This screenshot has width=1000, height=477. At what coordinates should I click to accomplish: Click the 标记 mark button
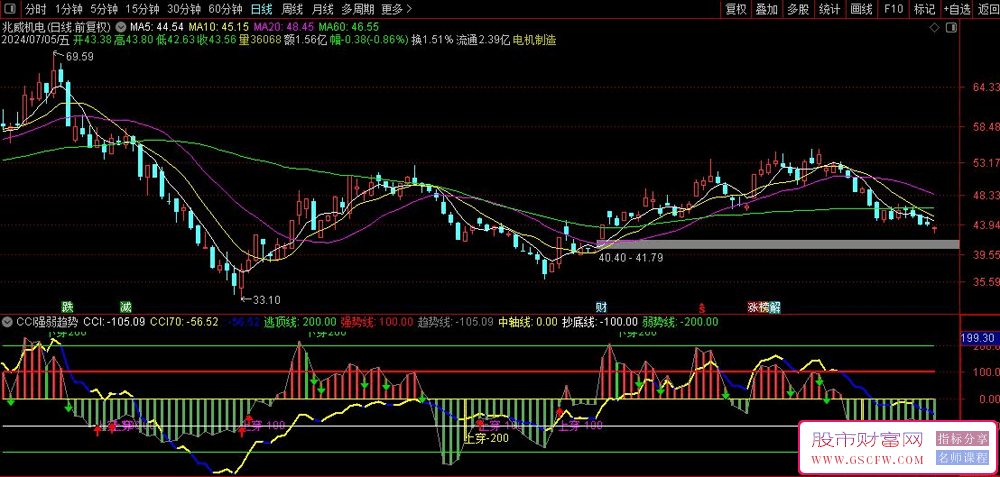coord(924,9)
